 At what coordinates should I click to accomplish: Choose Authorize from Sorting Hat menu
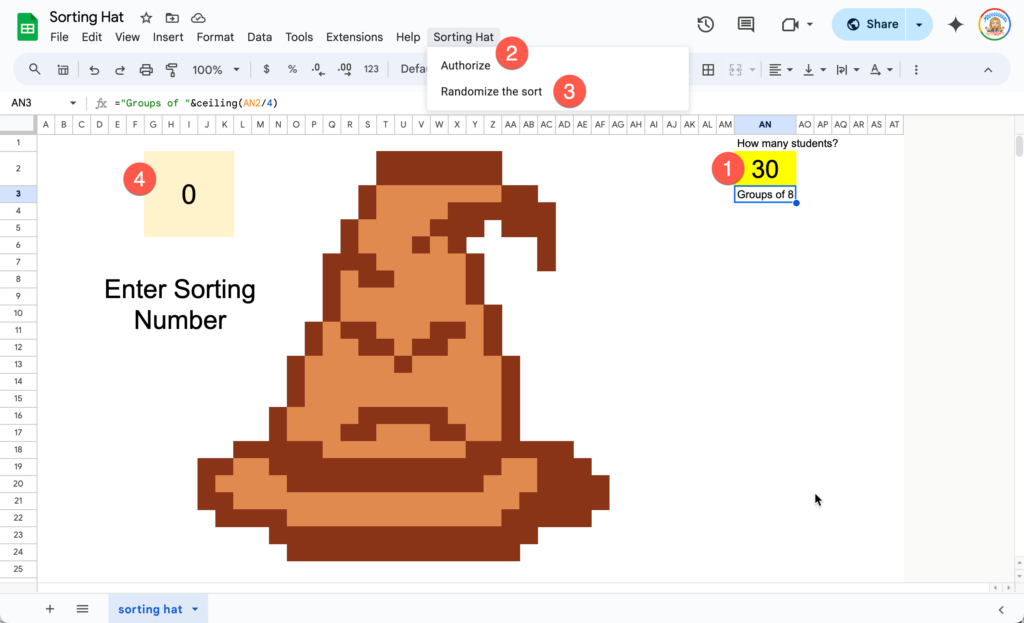466,65
